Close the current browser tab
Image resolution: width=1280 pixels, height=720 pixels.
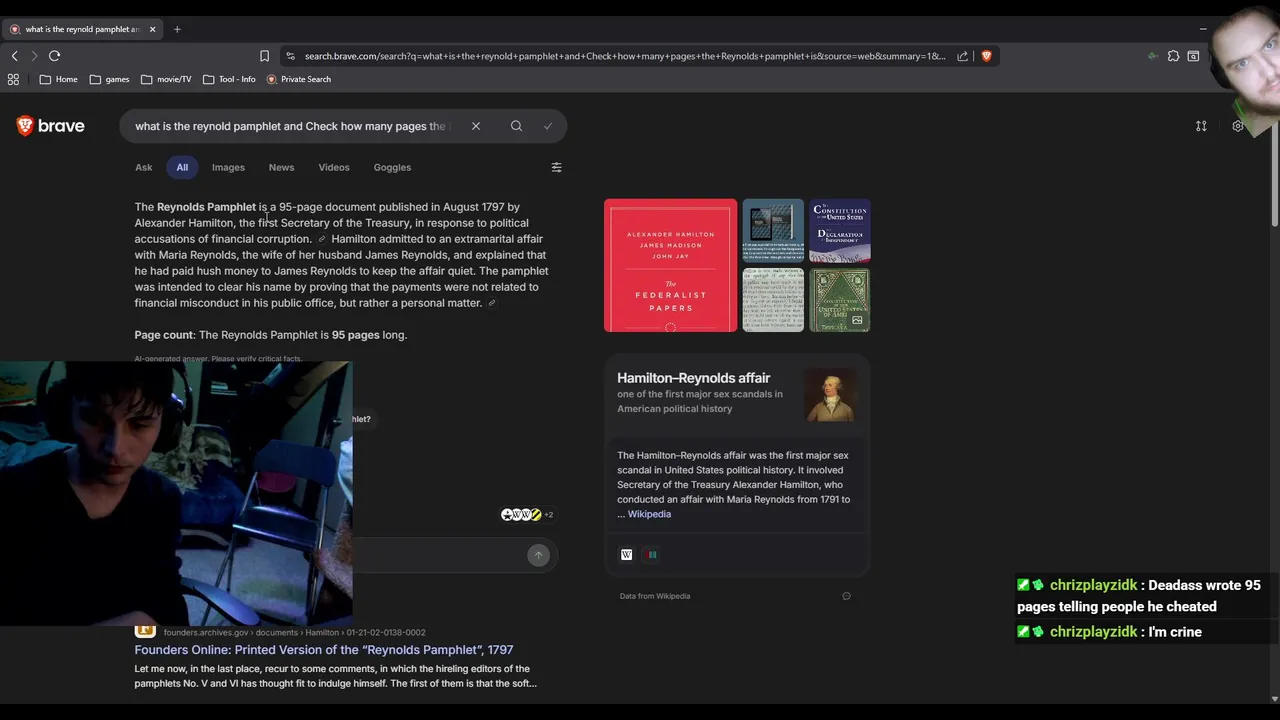(x=152, y=29)
